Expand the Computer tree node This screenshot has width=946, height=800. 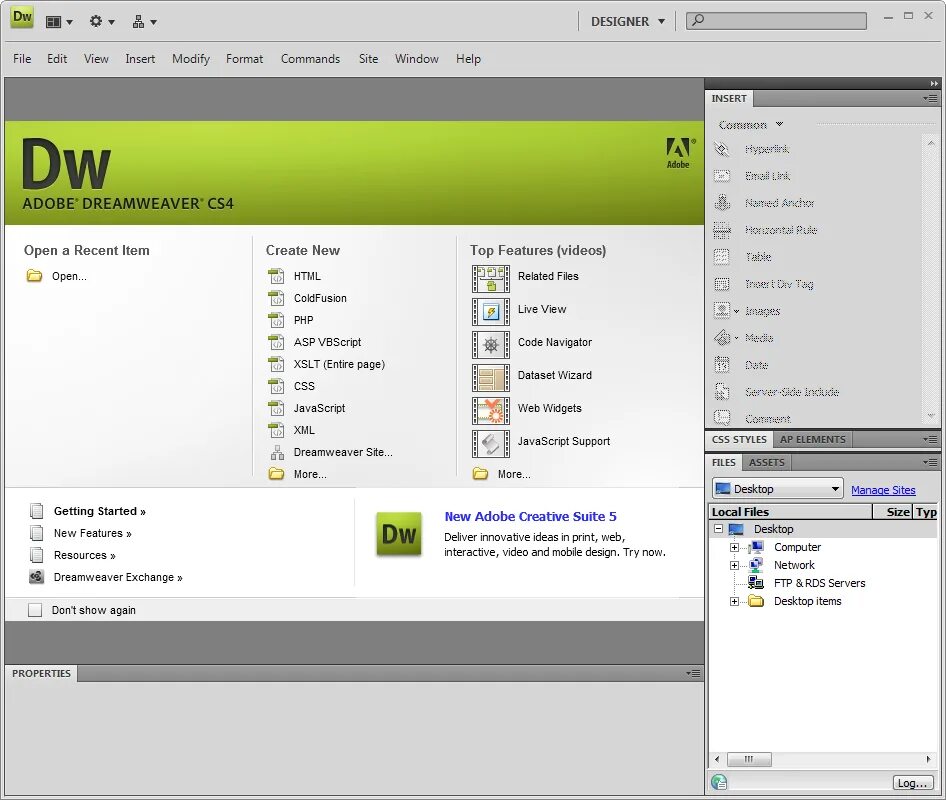(734, 547)
